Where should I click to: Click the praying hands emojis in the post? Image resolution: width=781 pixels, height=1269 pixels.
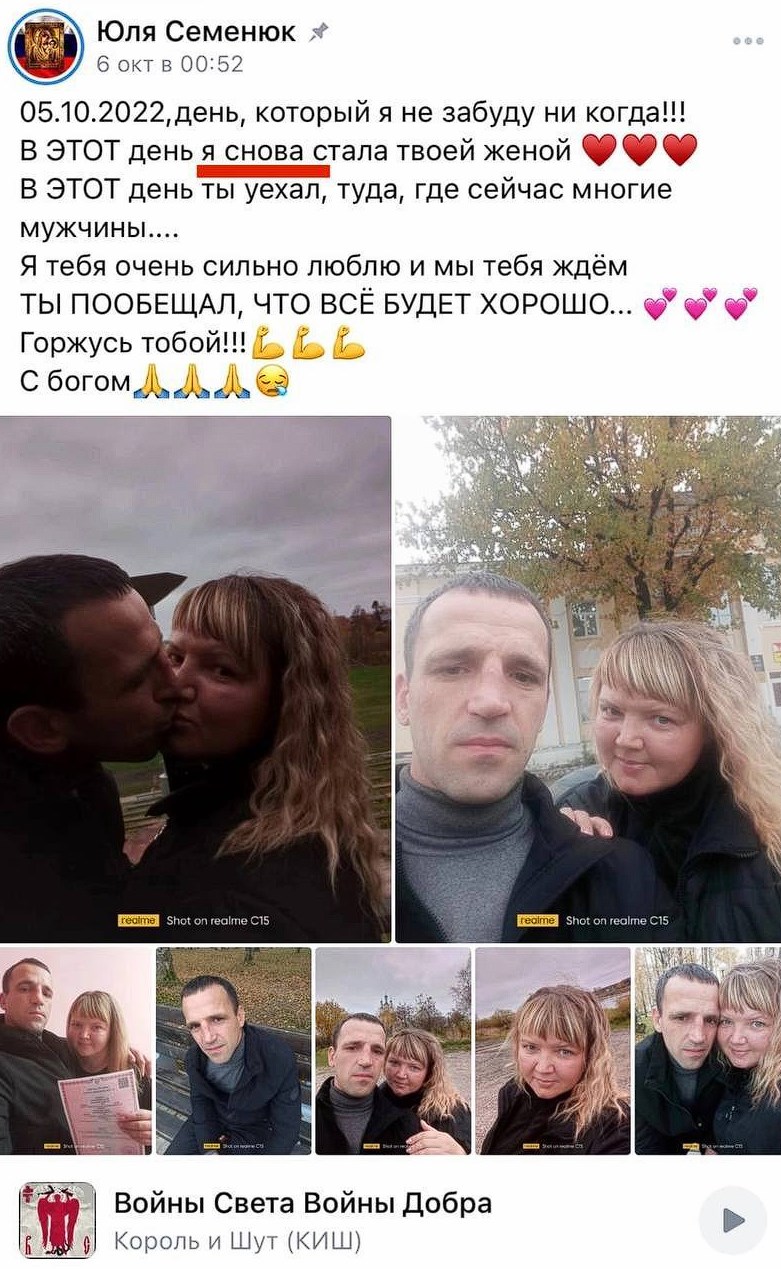pyautogui.click(x=190, y=382)
